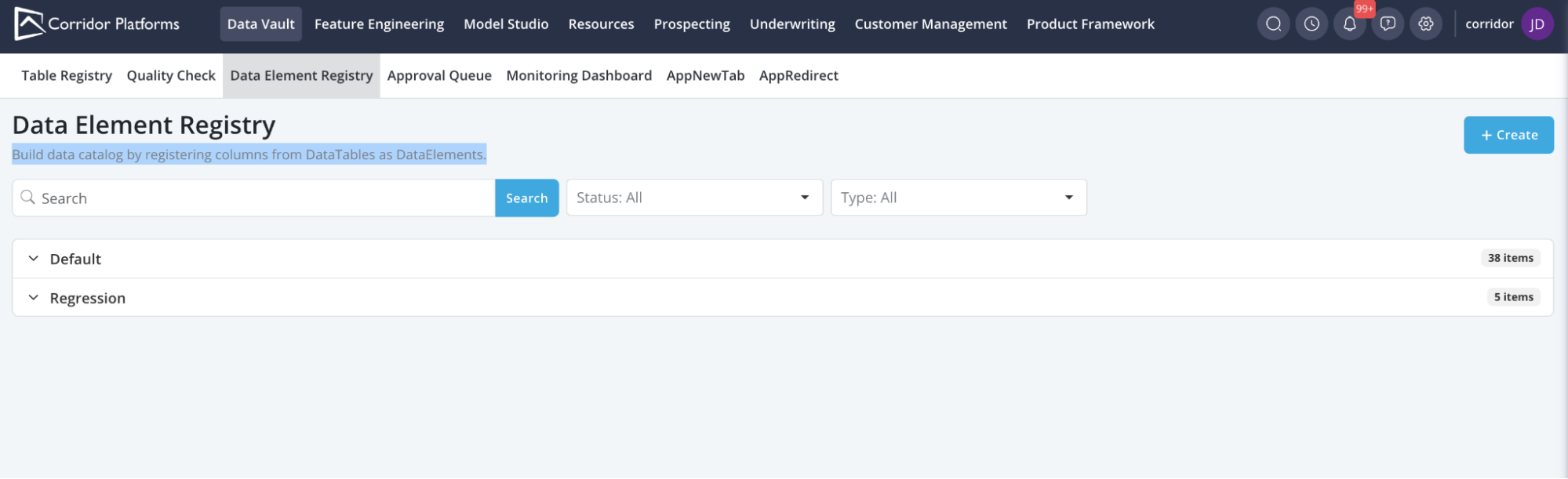Click the 5 items badge
Image resolution: width=1568 pixels, height=479 pixels.
point(1513,297)
